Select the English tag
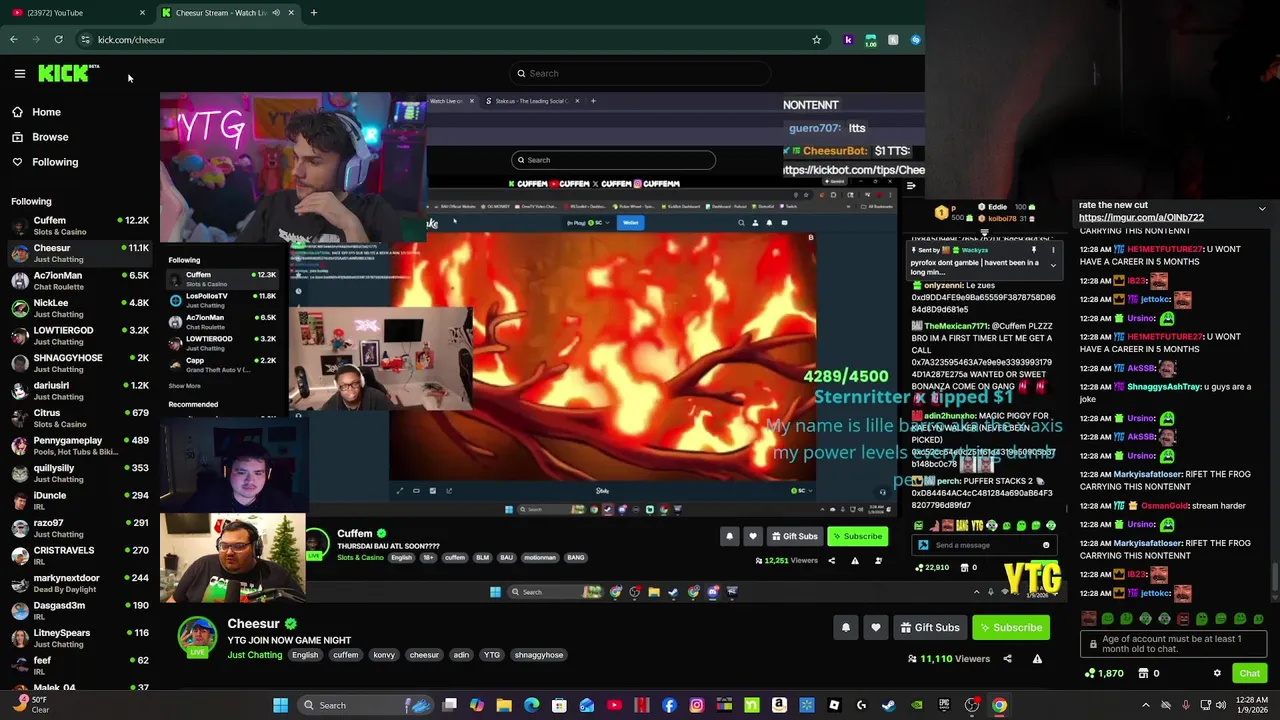This screenshot has width=1280, height=720. coord(305,655)
